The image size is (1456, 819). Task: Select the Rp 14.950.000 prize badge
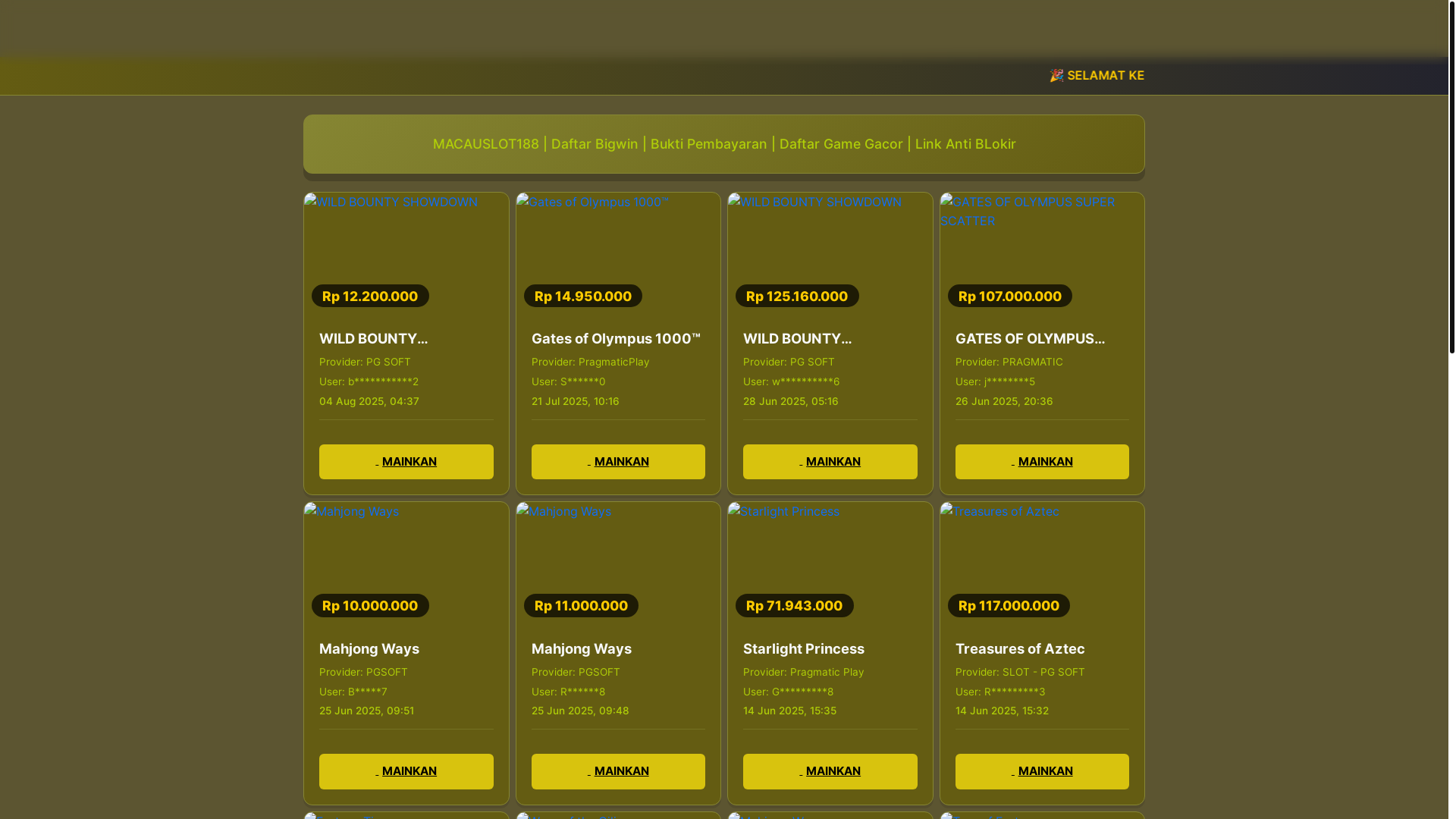583,296
